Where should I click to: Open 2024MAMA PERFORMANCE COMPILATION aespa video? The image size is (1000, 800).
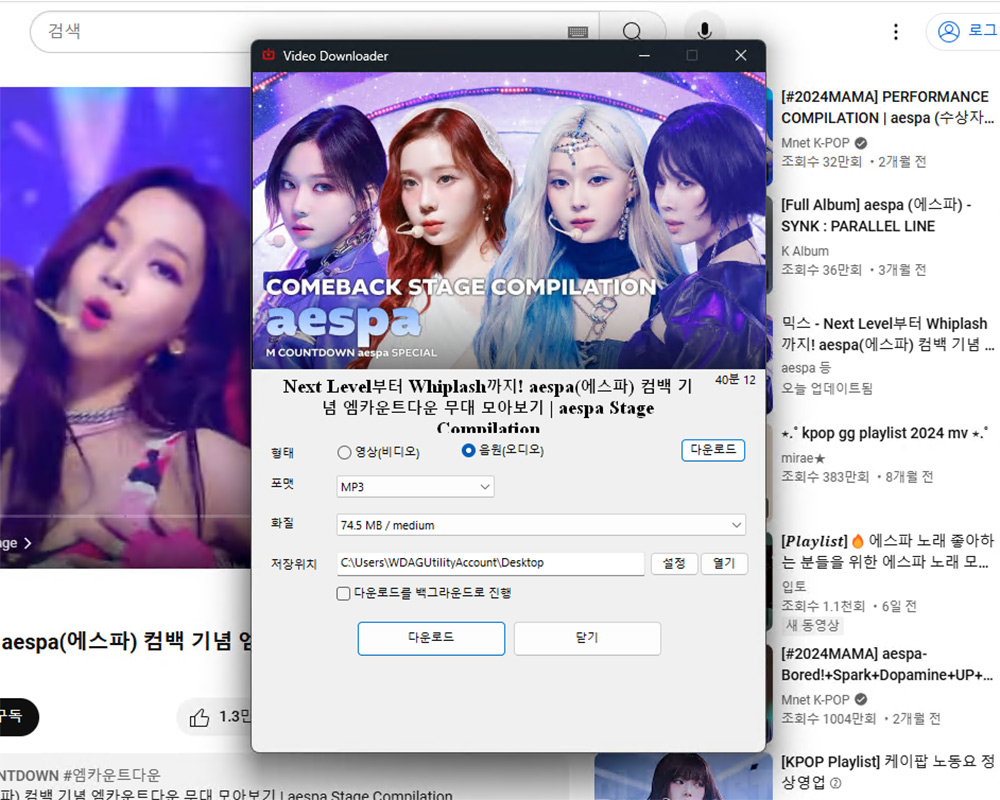click(887, 107)
